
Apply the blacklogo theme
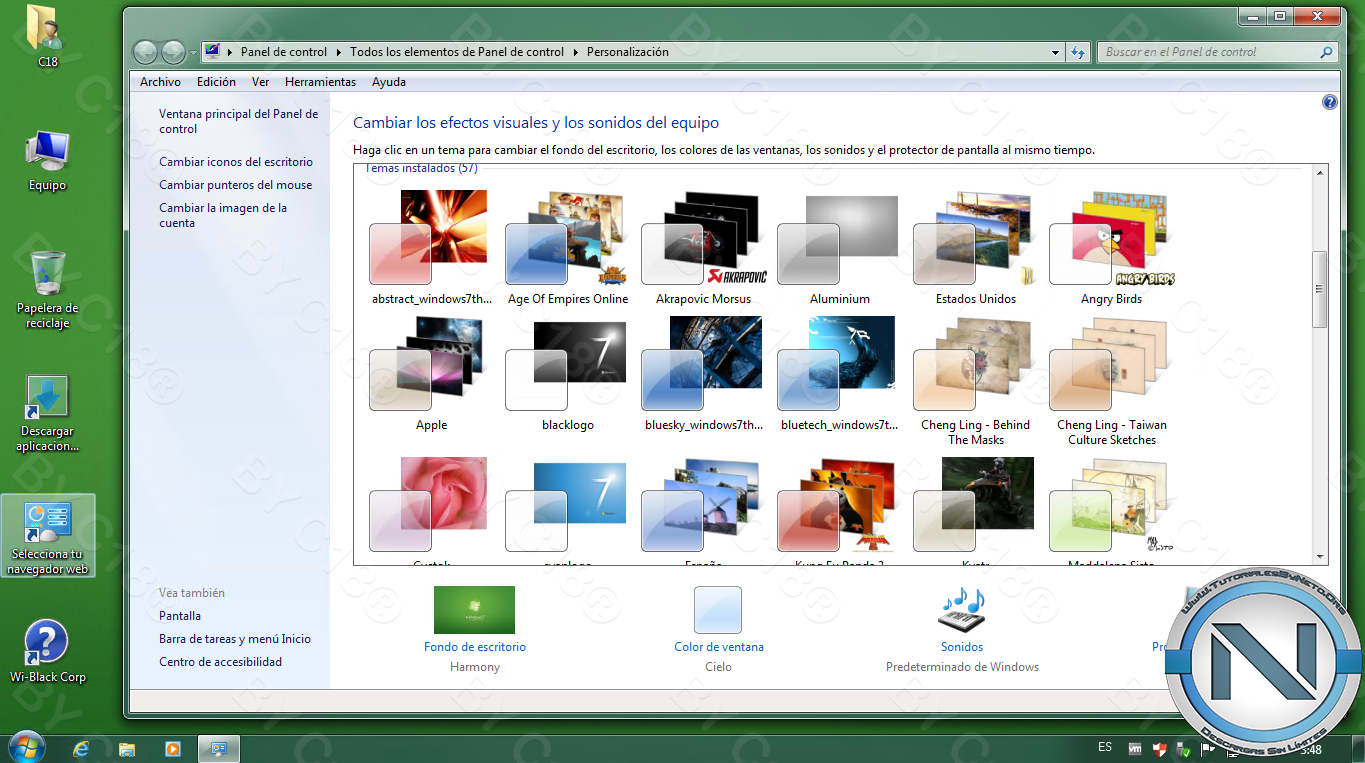pos(568,374)
